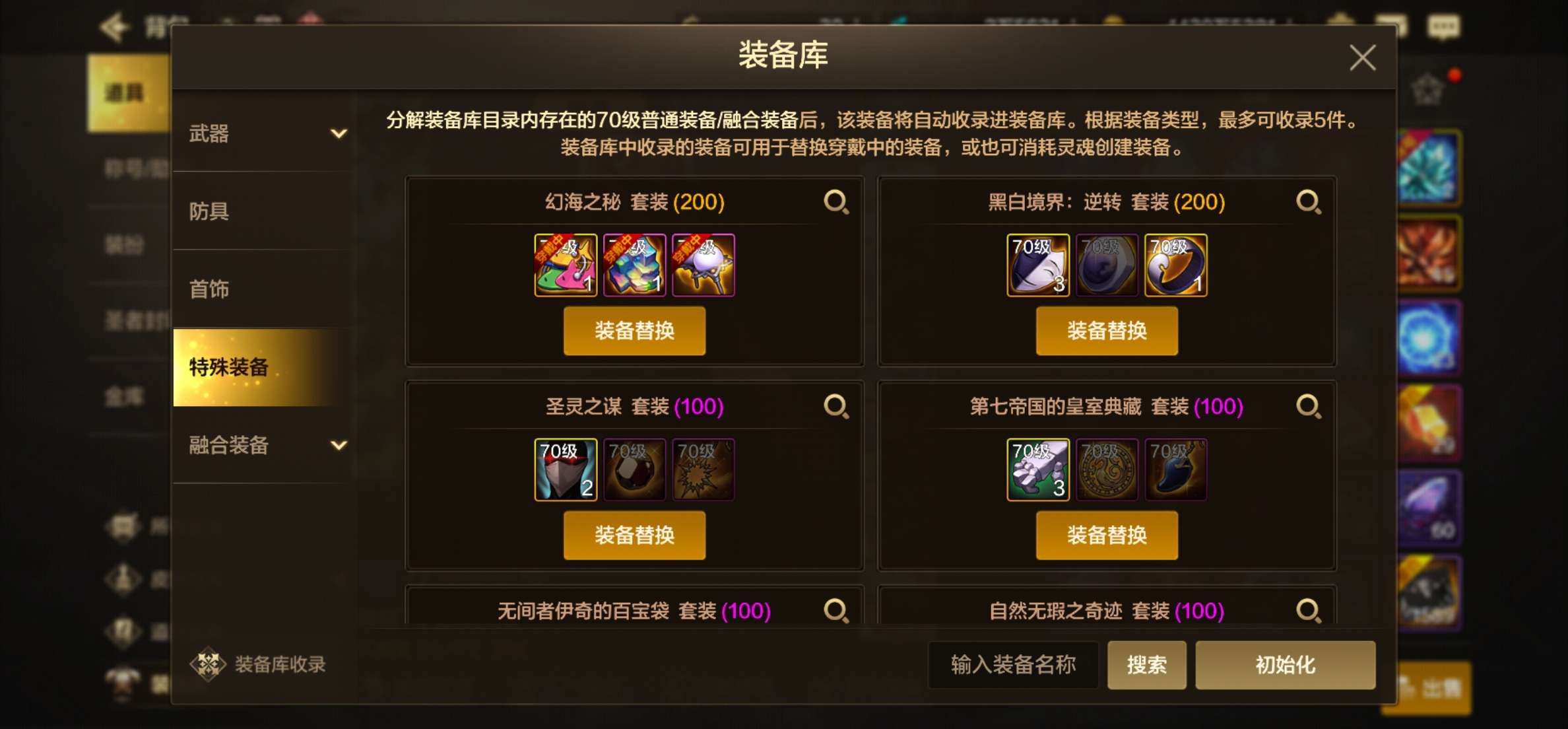Click 装备替换 under 幻海之秘 set
The width and height of the screenshot is (1568, 729).
pos(634,331)
